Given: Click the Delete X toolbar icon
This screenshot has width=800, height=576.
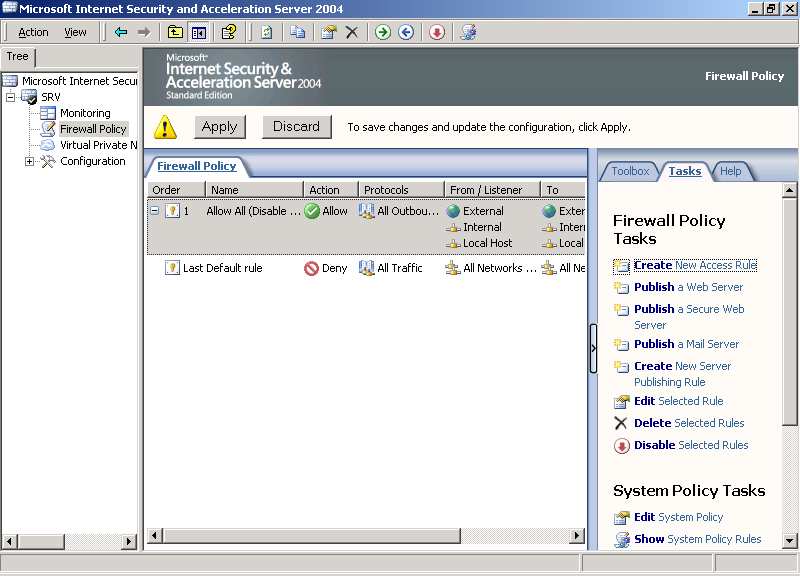Looking at the screenshot, I should 352,32.
